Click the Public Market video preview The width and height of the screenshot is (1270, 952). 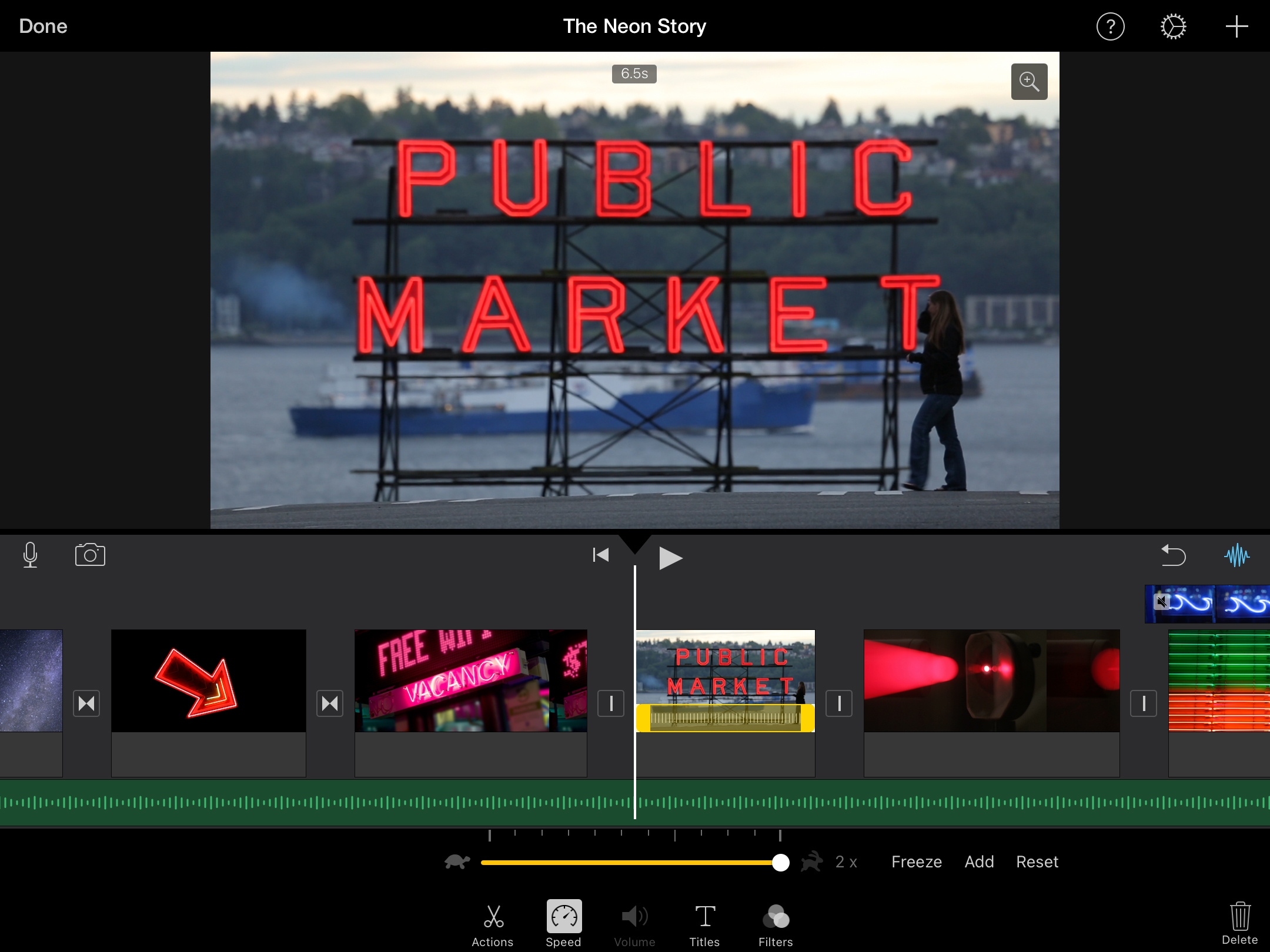pos(635,290)
